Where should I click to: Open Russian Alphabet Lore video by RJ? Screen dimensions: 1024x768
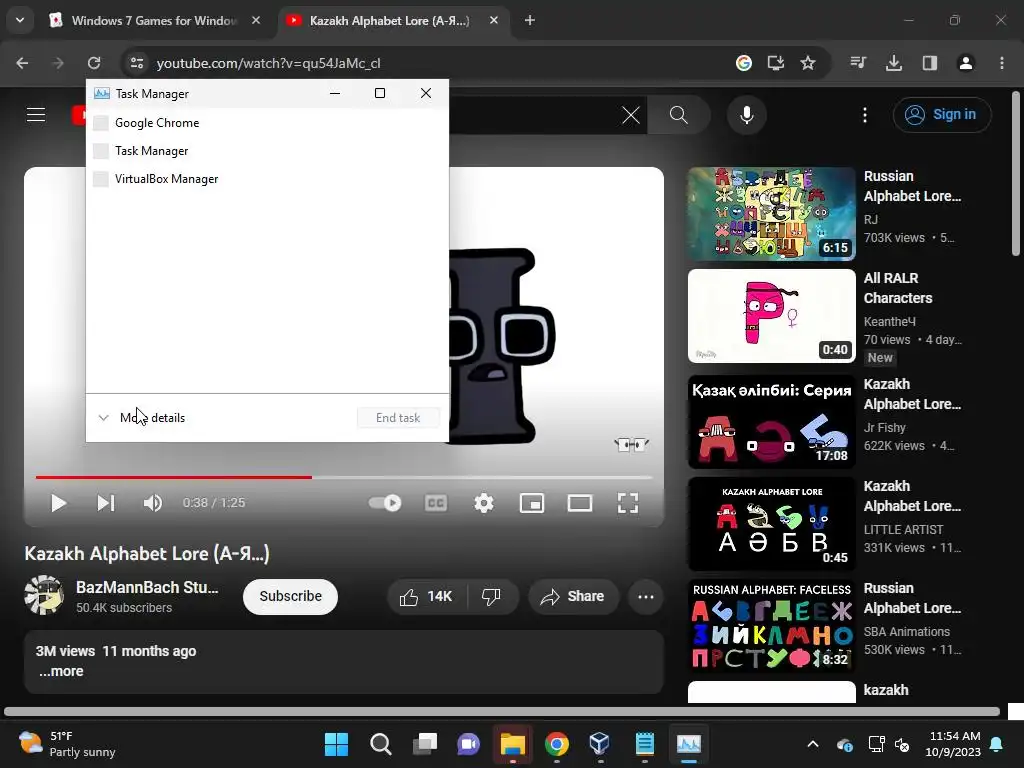point(771,214)
